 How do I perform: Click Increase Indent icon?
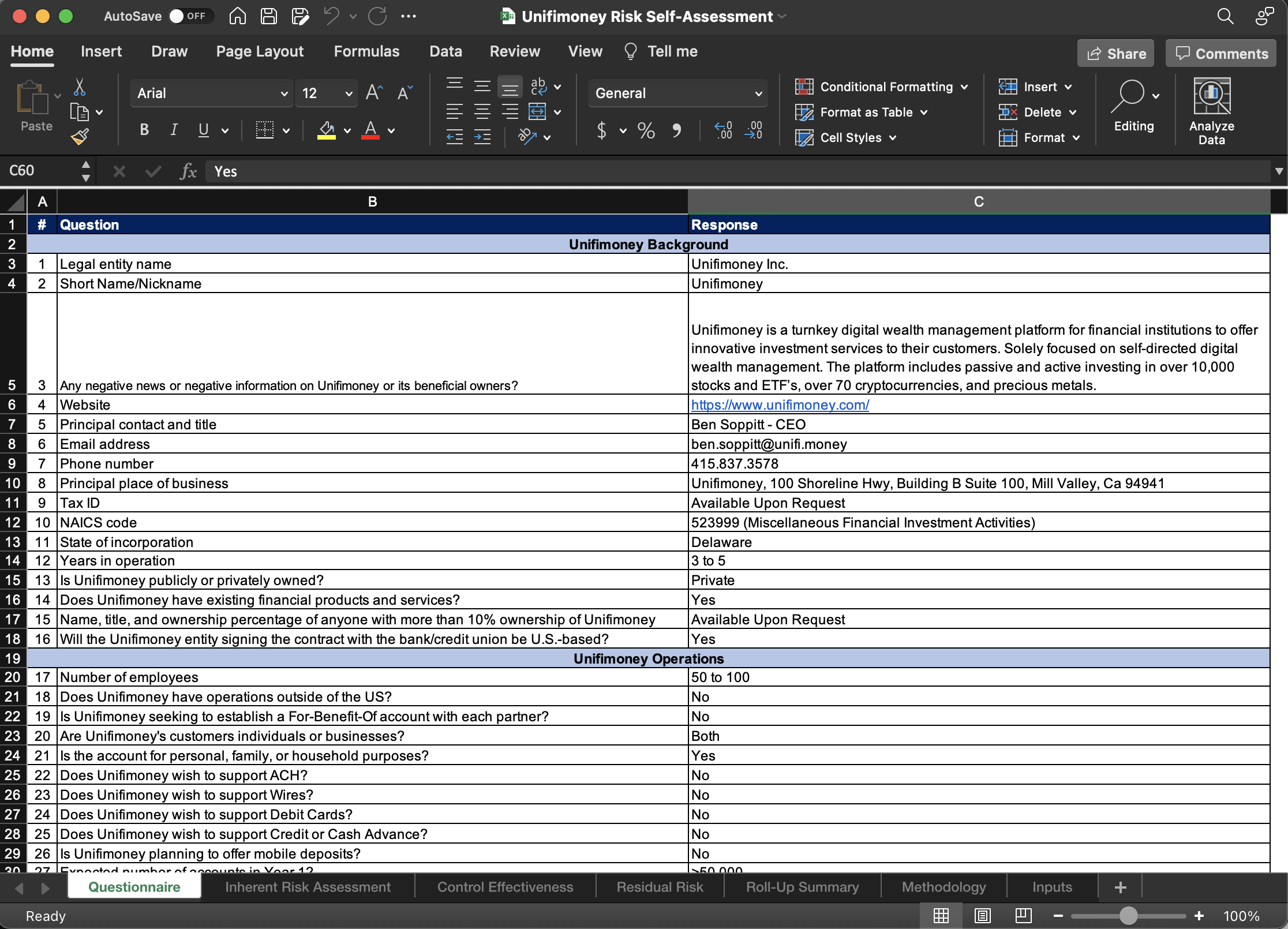click(x=482, y=137)
